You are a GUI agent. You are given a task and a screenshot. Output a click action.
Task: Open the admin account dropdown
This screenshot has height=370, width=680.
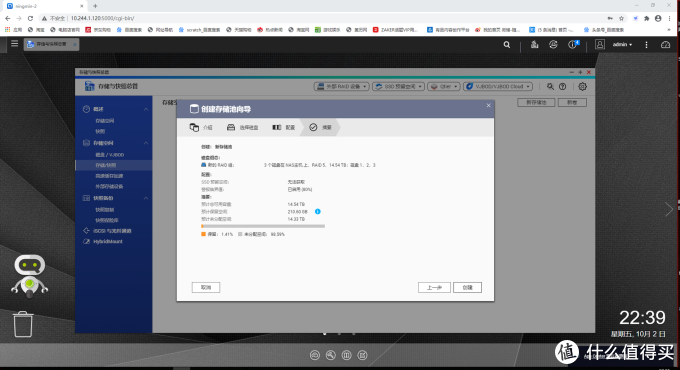pyautogui.click(x=622, y=45)
